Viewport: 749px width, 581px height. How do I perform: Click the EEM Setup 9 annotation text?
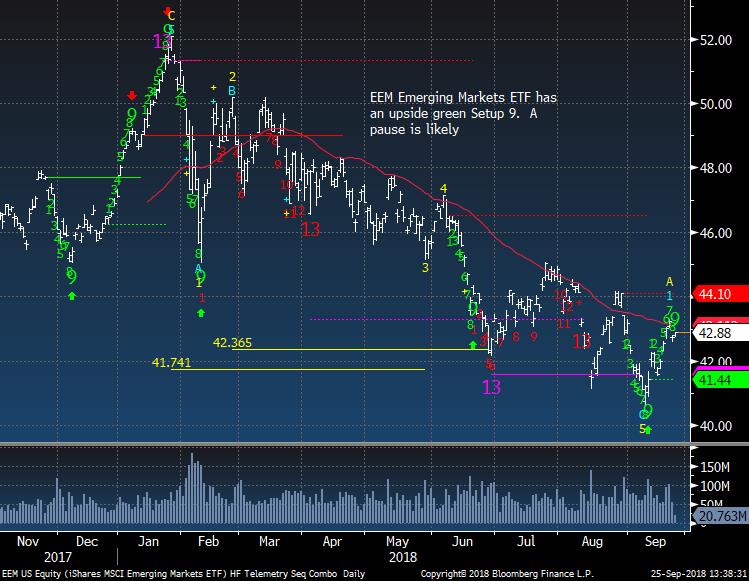(462, 113)
